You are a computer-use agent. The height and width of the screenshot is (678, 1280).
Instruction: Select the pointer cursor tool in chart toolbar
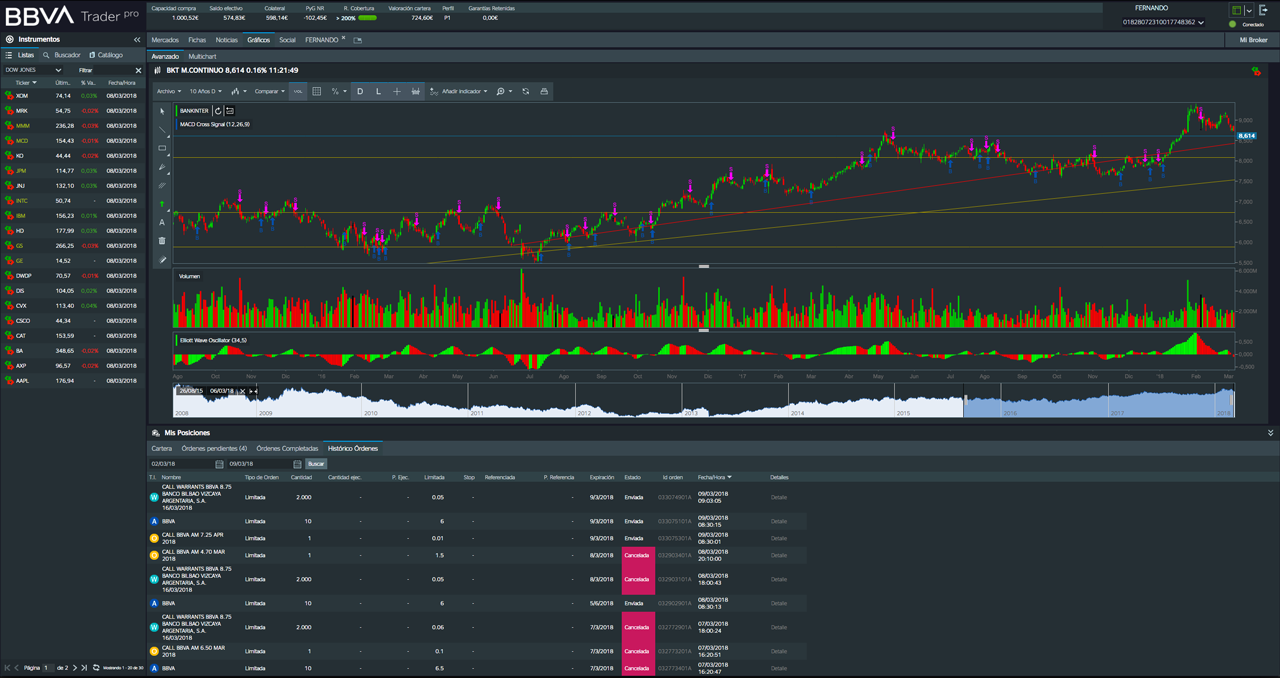tap(162, 111)
